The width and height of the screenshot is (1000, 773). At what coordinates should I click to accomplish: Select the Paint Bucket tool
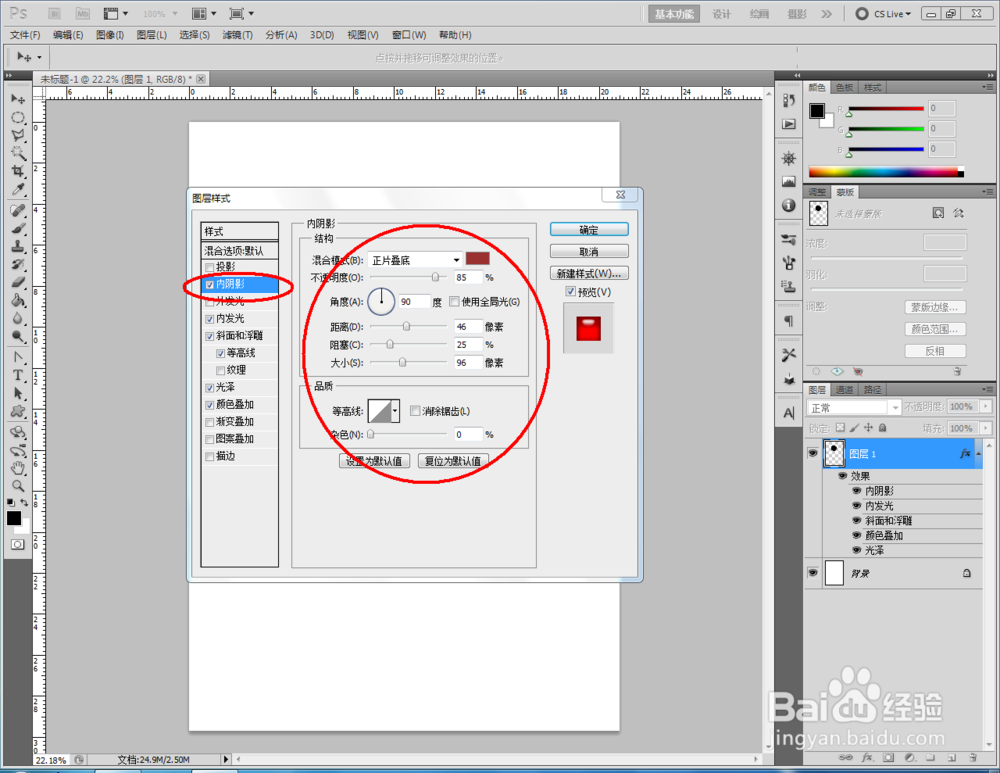[18, 300]
